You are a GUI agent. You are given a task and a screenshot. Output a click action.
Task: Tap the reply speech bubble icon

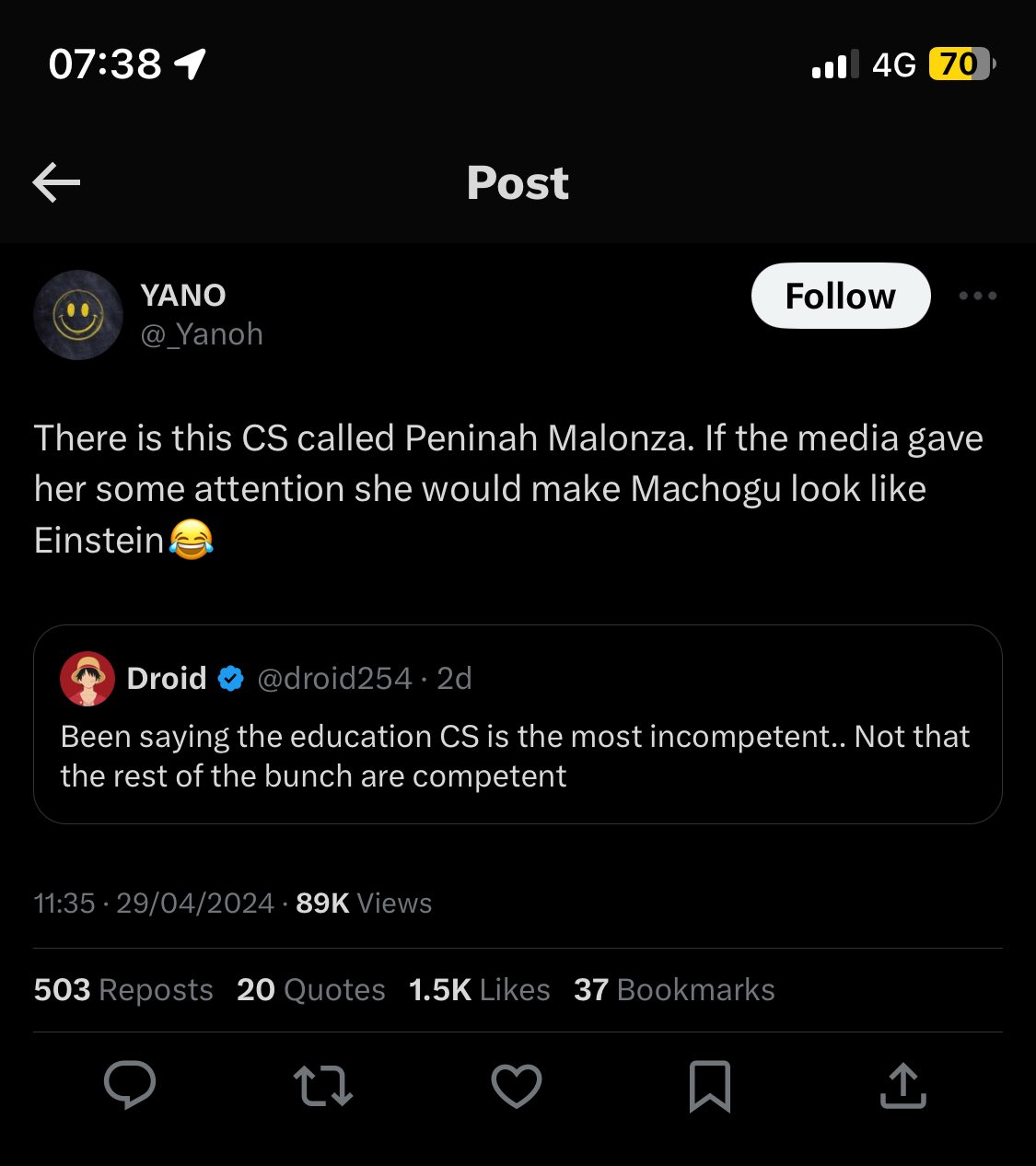[x=130, y=1084]
